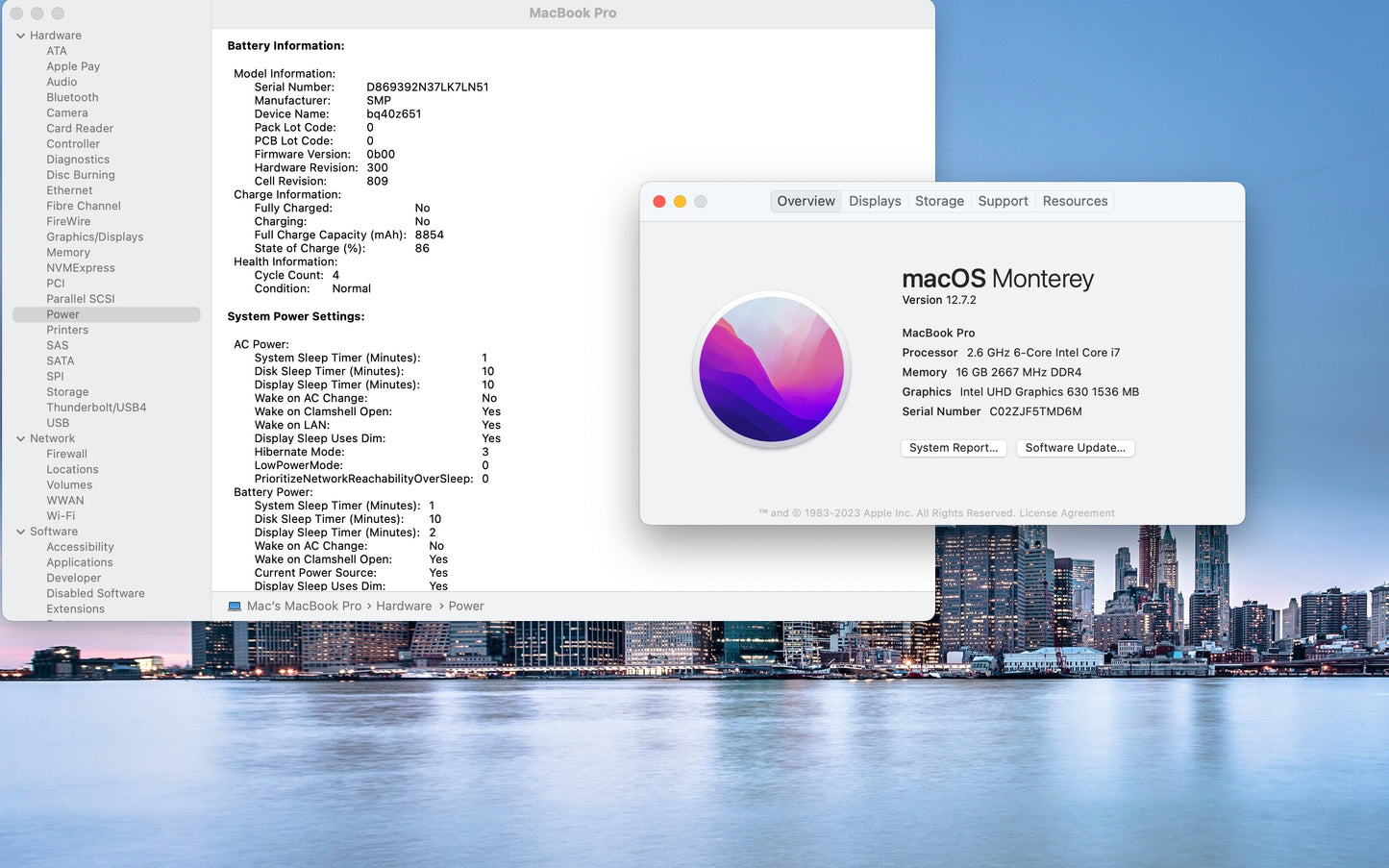The image size is (1389, 868).
Task: Open the Wi-Fi item under Network
Action: (61, 516)
